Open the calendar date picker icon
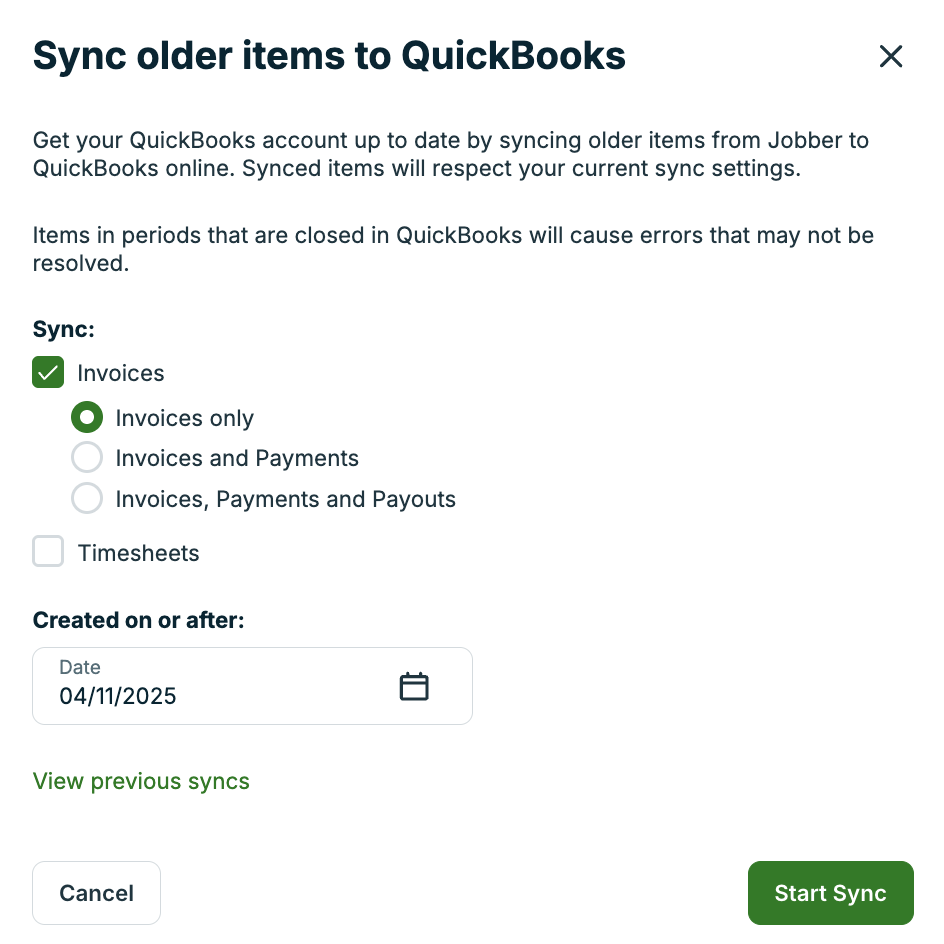944x944 pixels. point(414,686)
